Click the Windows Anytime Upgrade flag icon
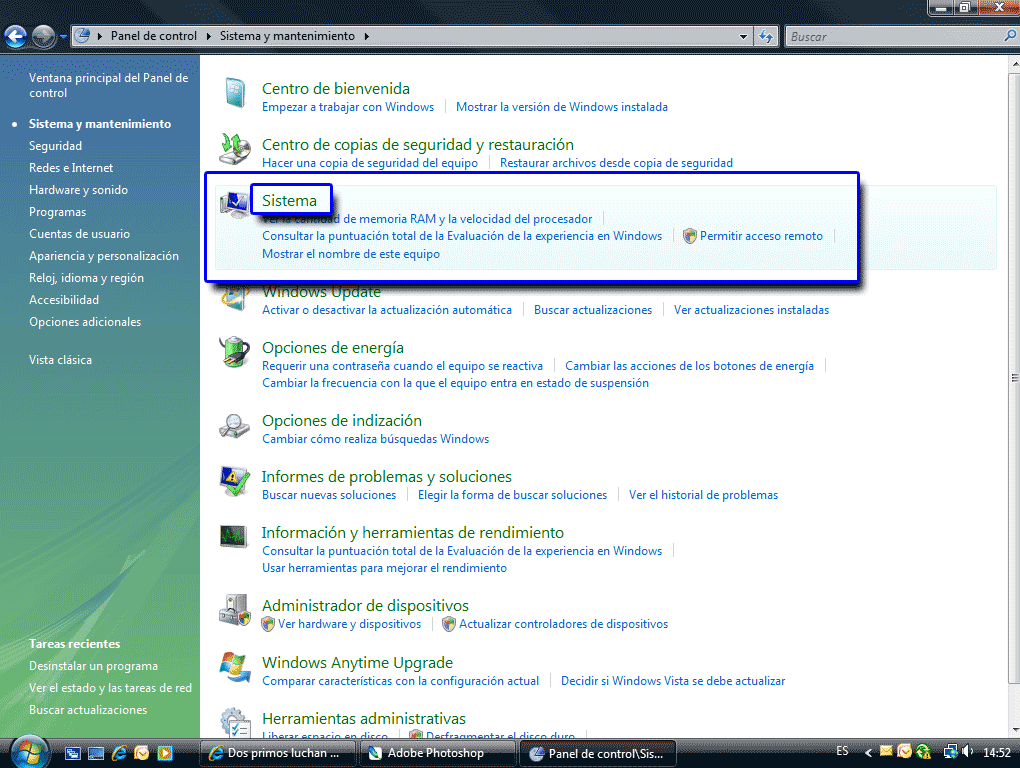The width and height of the screenshot is (1020, 768). (x=234, y=668)
